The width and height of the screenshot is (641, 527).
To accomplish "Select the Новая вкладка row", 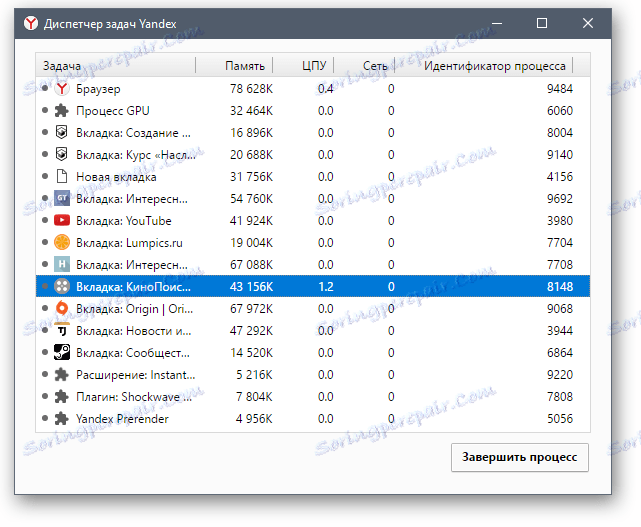I will 313,177.
